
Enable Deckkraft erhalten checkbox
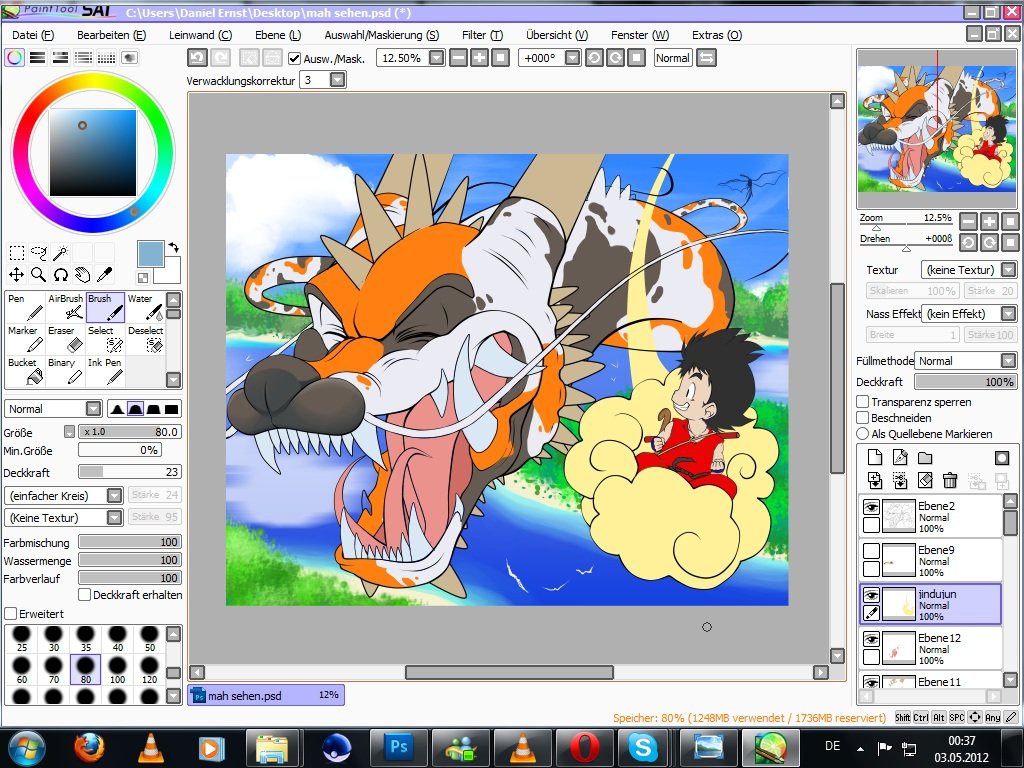point(84,595)
